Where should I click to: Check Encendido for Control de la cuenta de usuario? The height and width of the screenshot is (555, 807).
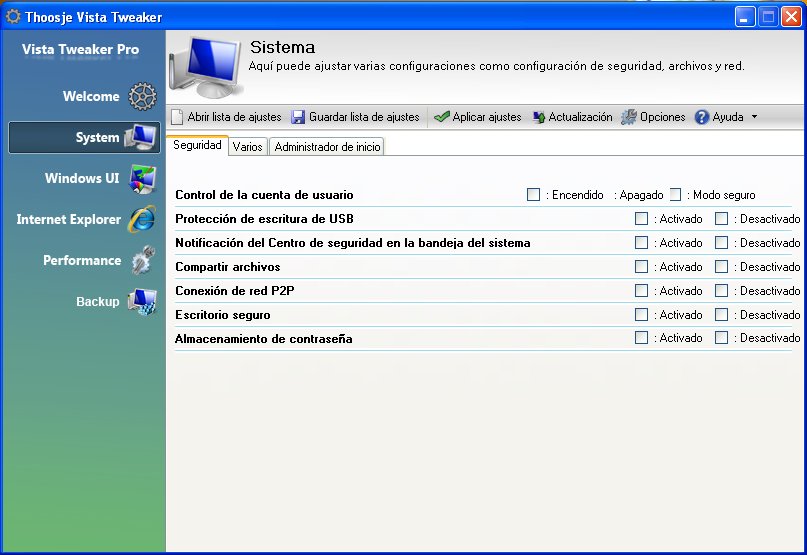click(534, 195)
